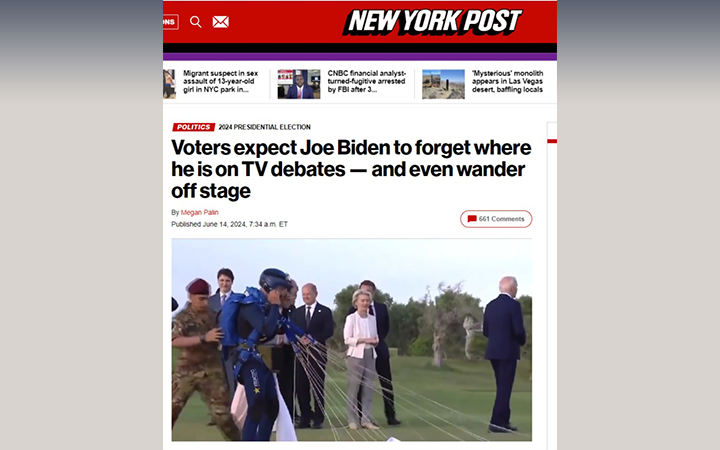Screen dimensions: 720x450
Task: Click the purple bar under the header
Action: point(360,57)
